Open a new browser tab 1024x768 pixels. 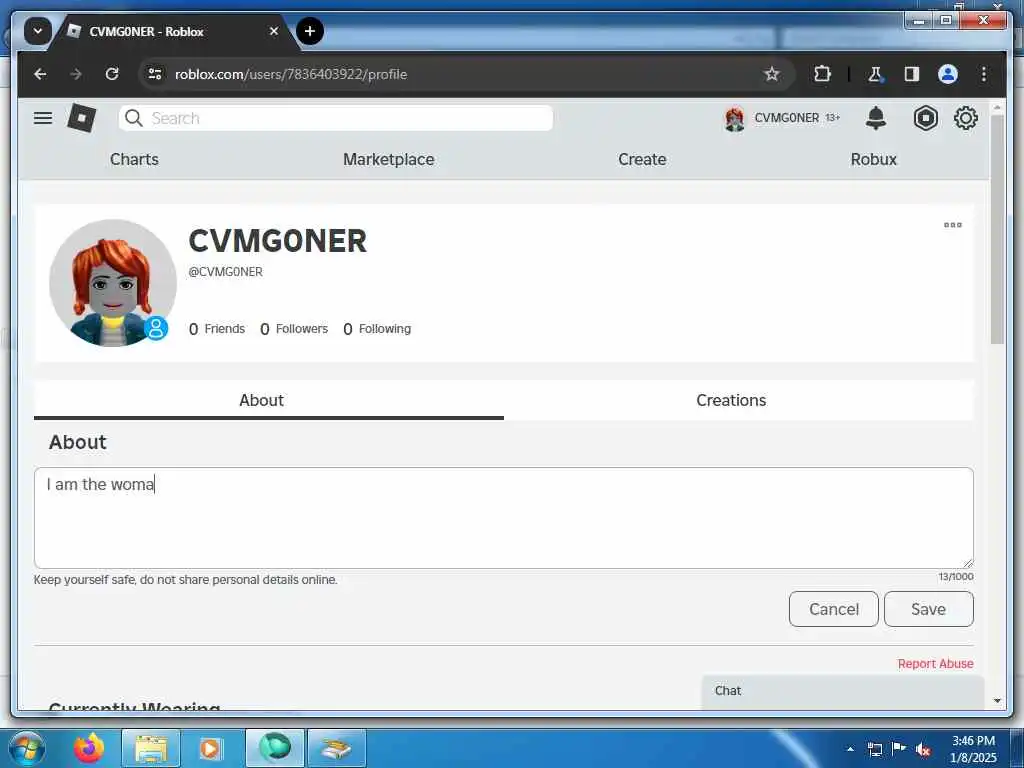point(310,31)
